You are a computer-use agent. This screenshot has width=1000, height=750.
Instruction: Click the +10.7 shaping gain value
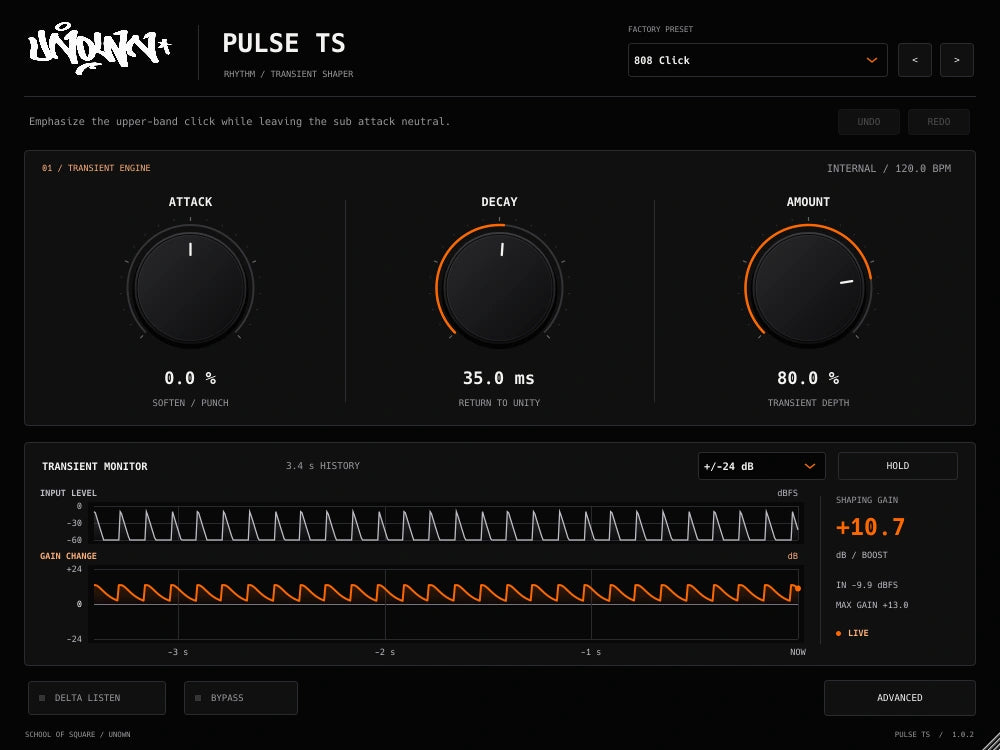pos(870,527)
